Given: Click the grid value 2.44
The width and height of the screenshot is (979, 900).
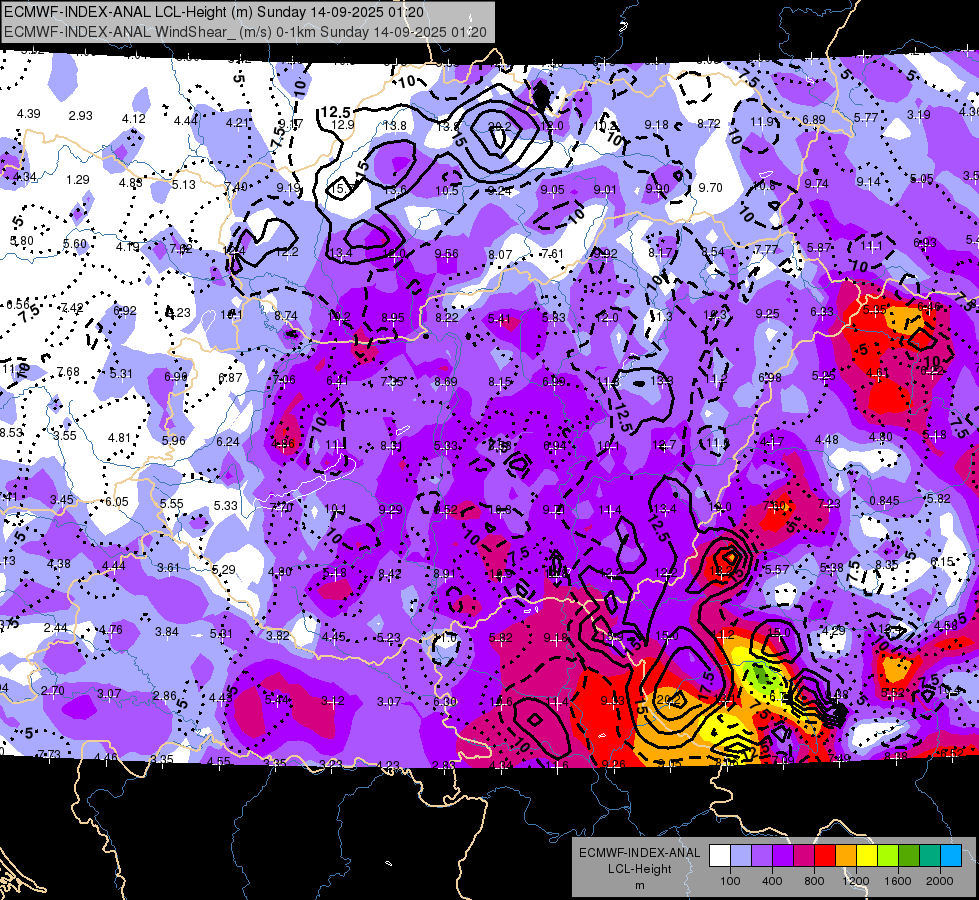Looking at the screenshot, I should (x=56, y=628).
